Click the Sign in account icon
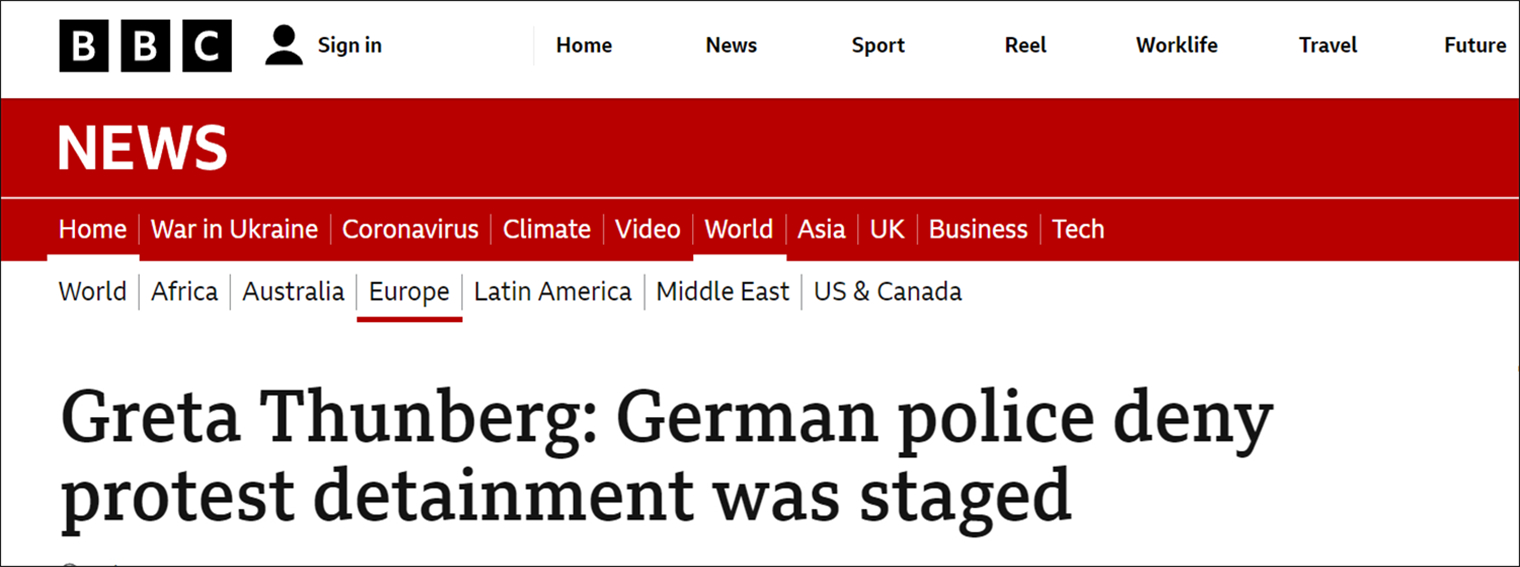 click(x=284, y=46)
